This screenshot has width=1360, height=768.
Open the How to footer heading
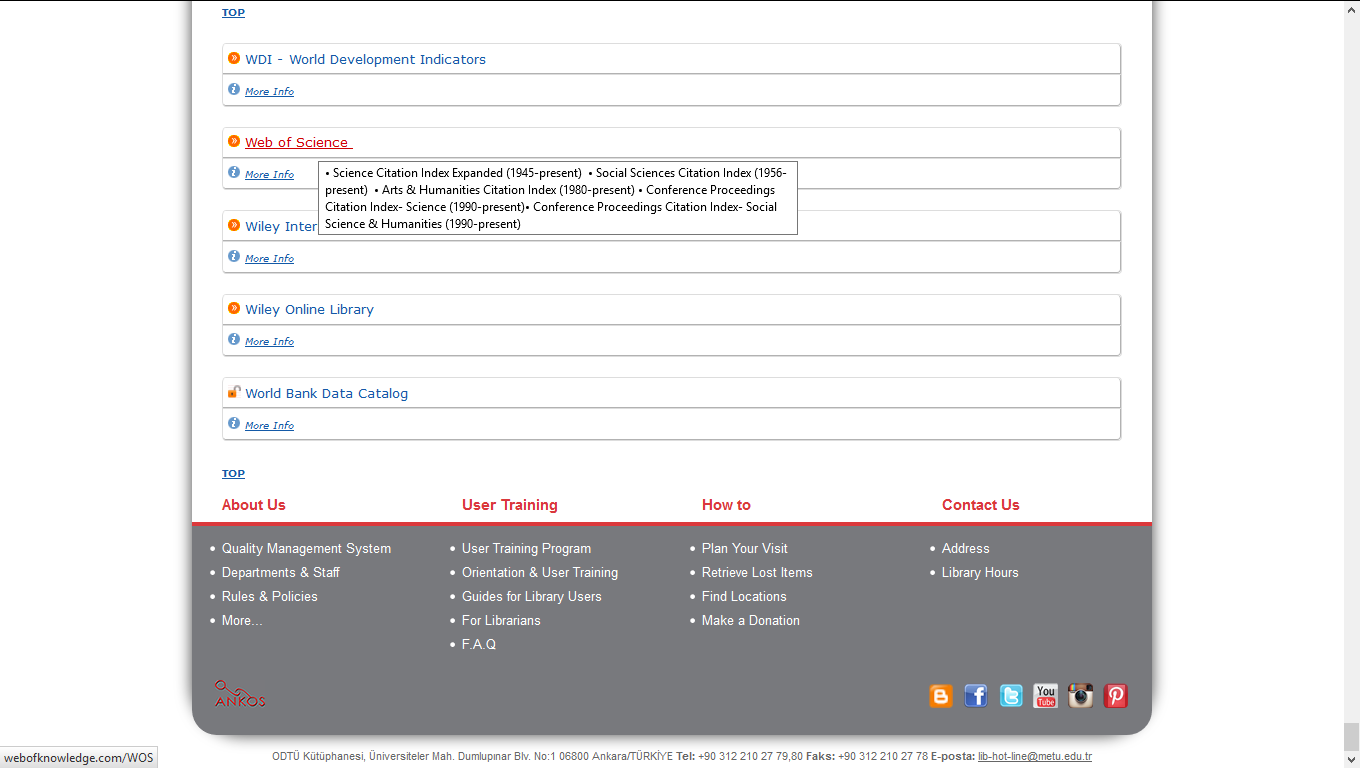tap(726, 505)
